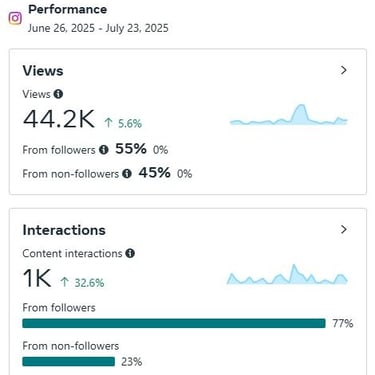Open the Views info tooltip icon
Screen dimensions: 375x375
tap(58, 94)
